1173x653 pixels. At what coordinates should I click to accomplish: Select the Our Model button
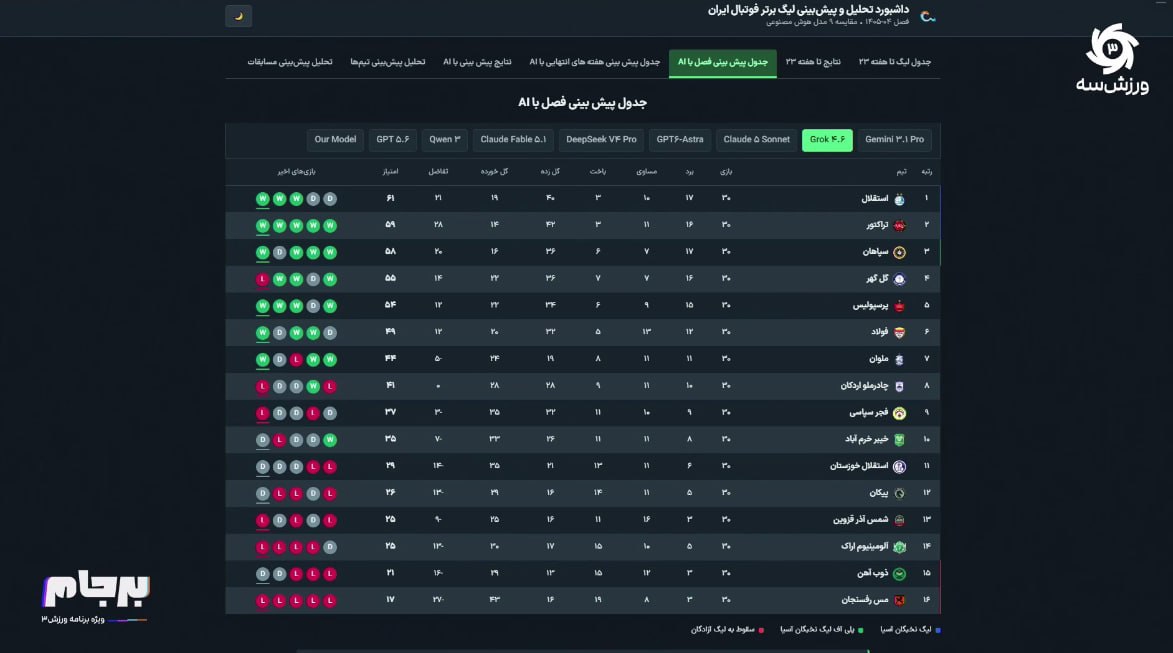(335, 140)
